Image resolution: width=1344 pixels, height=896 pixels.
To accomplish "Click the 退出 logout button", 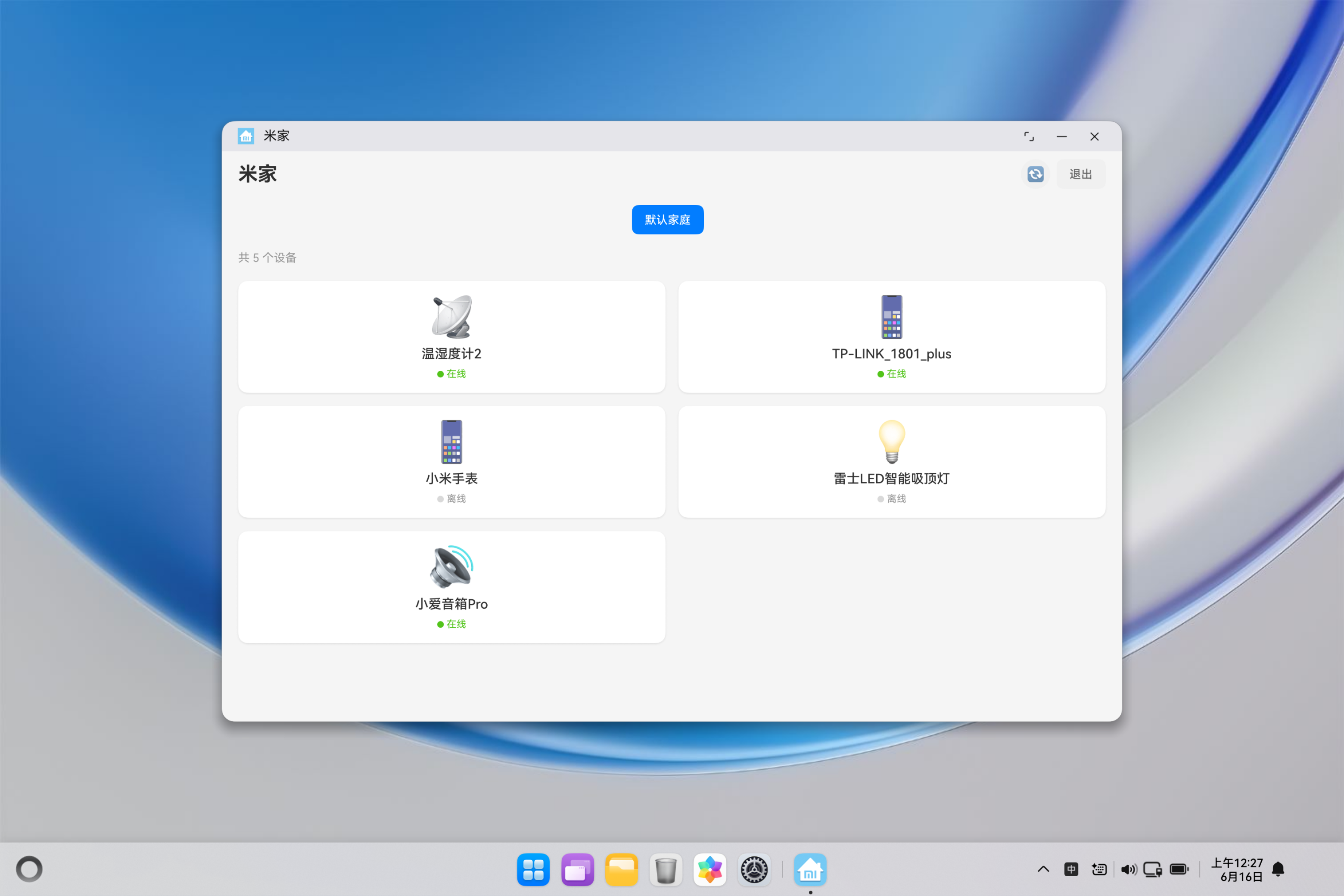I will pyautogui.click(x=1080, y=174).
